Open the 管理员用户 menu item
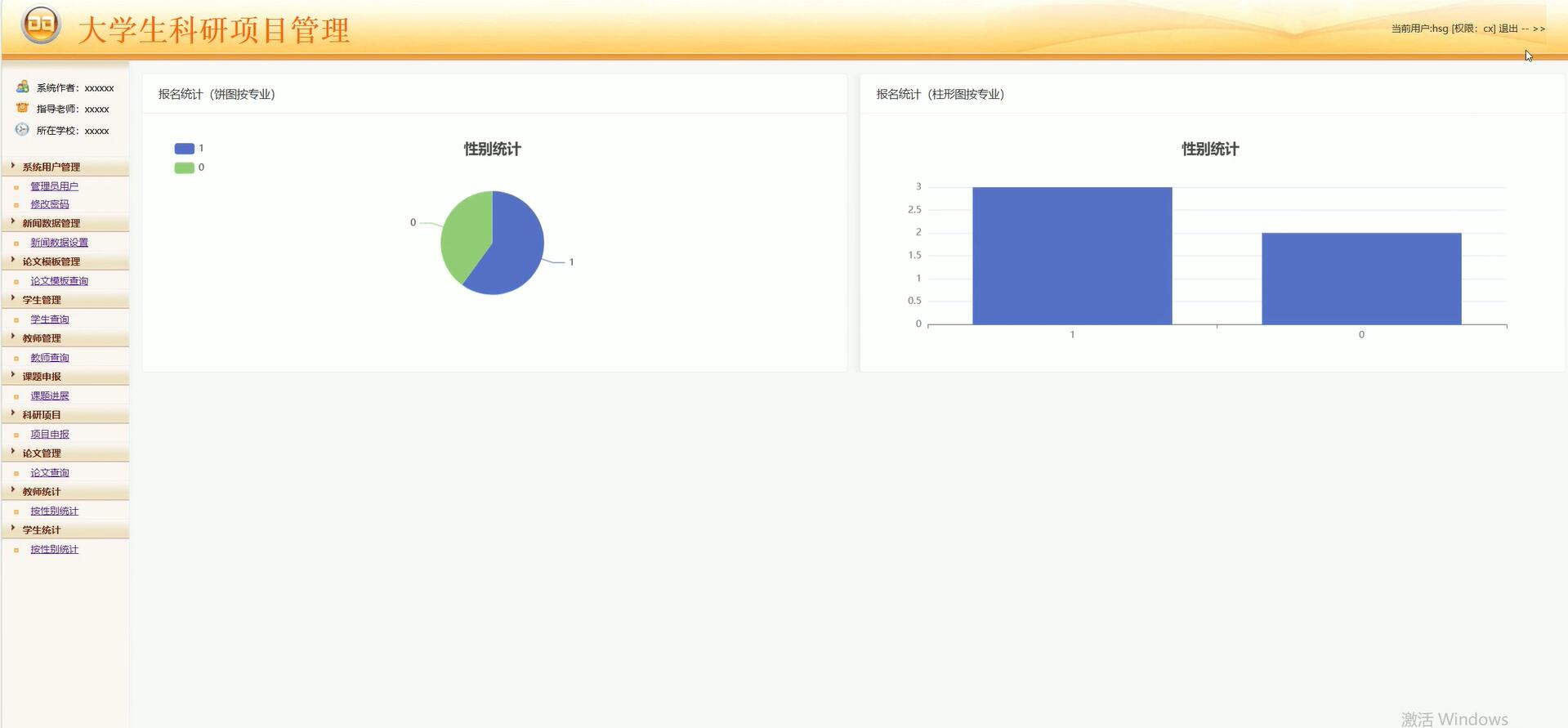 [54, 186]
